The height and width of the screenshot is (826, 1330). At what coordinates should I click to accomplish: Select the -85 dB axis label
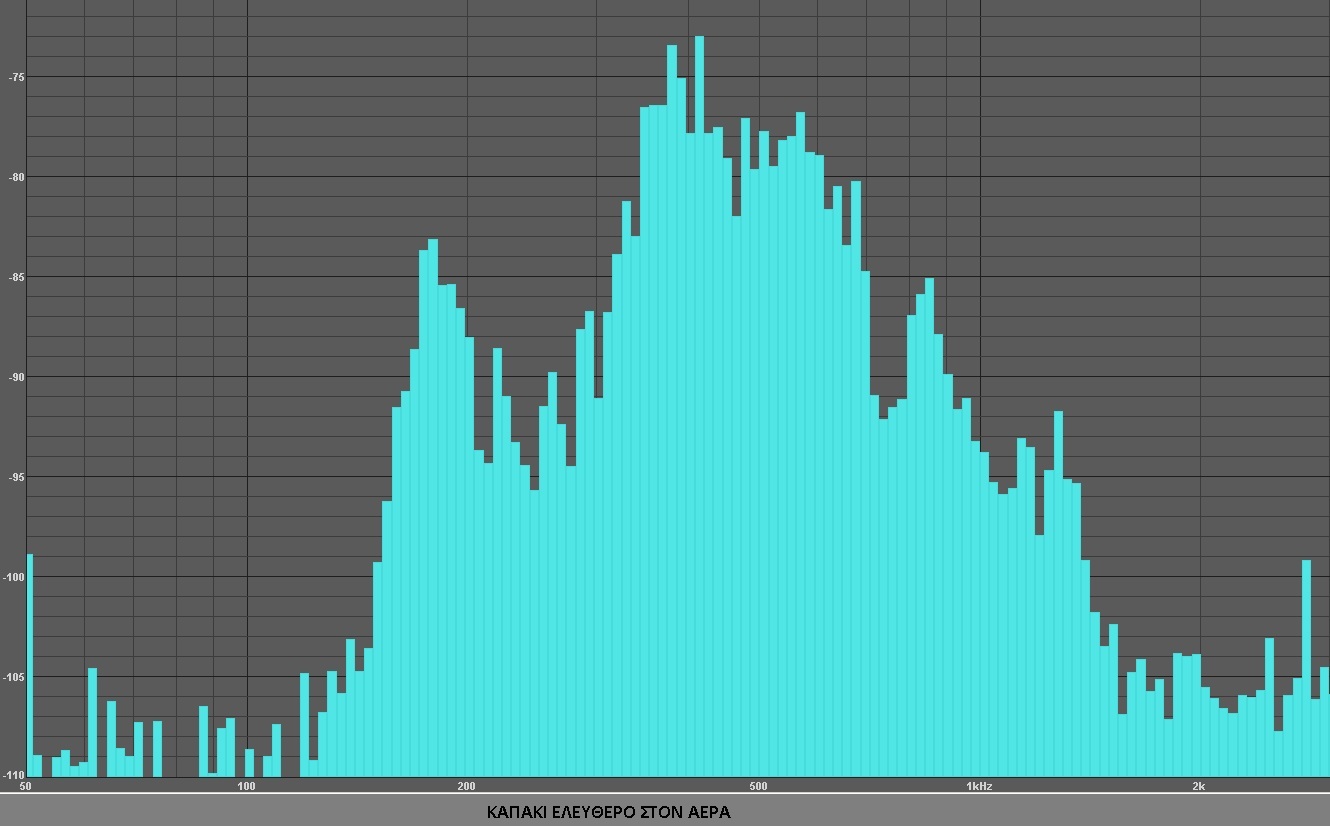tap(16, 277)
